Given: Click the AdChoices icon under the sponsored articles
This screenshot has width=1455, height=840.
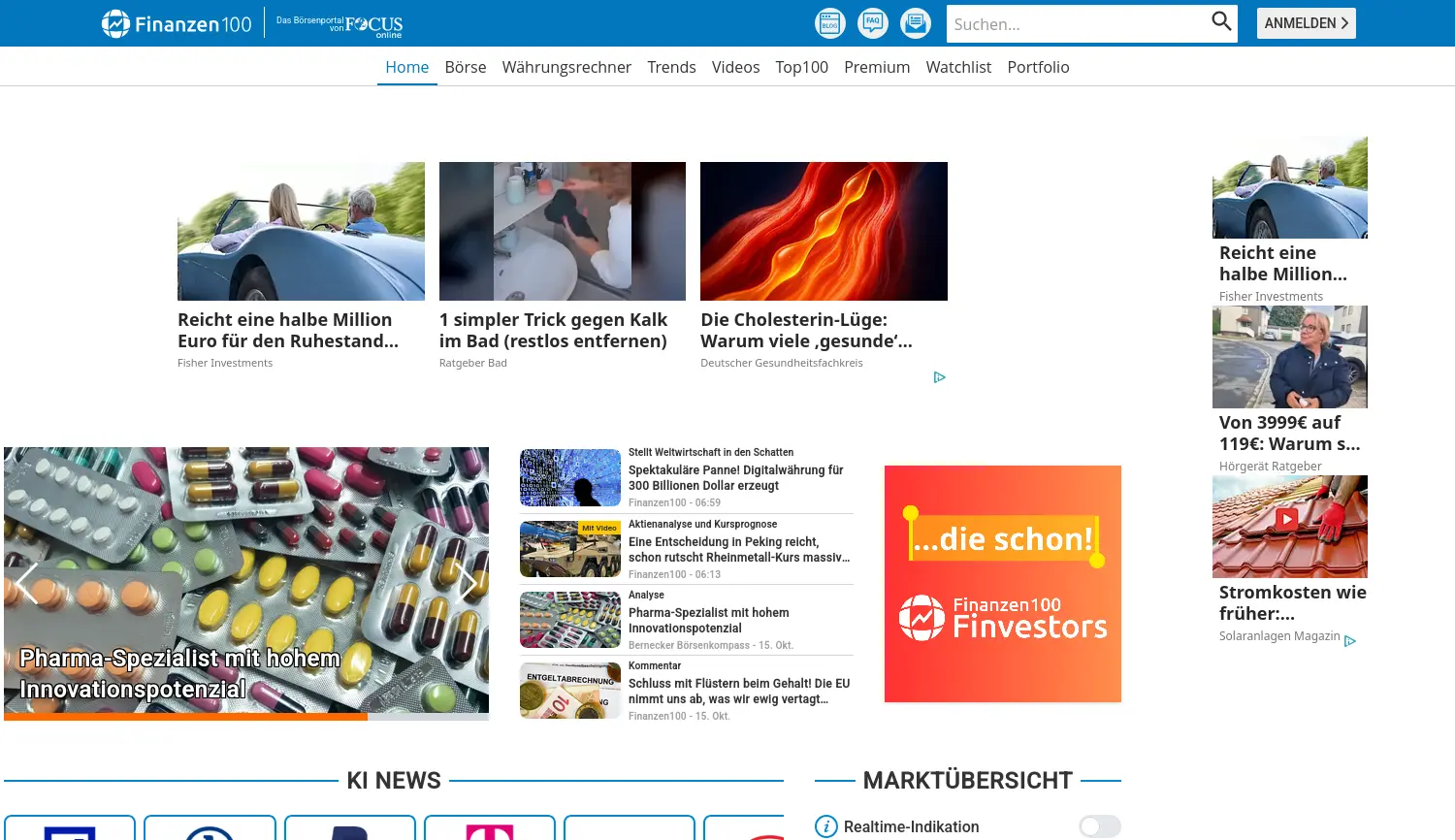Looking at the screenshot, I should tap(939, 377).
